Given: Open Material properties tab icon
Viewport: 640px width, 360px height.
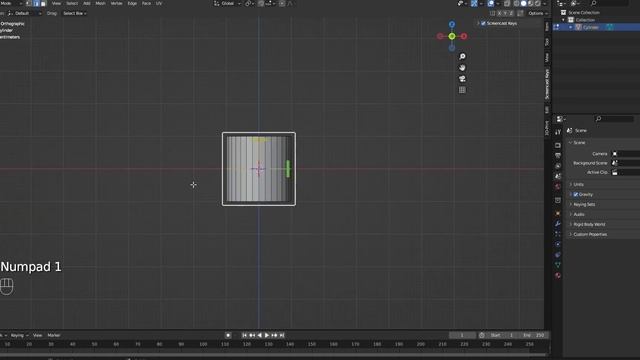Looking at the screenshot, I should click(558, 276).
